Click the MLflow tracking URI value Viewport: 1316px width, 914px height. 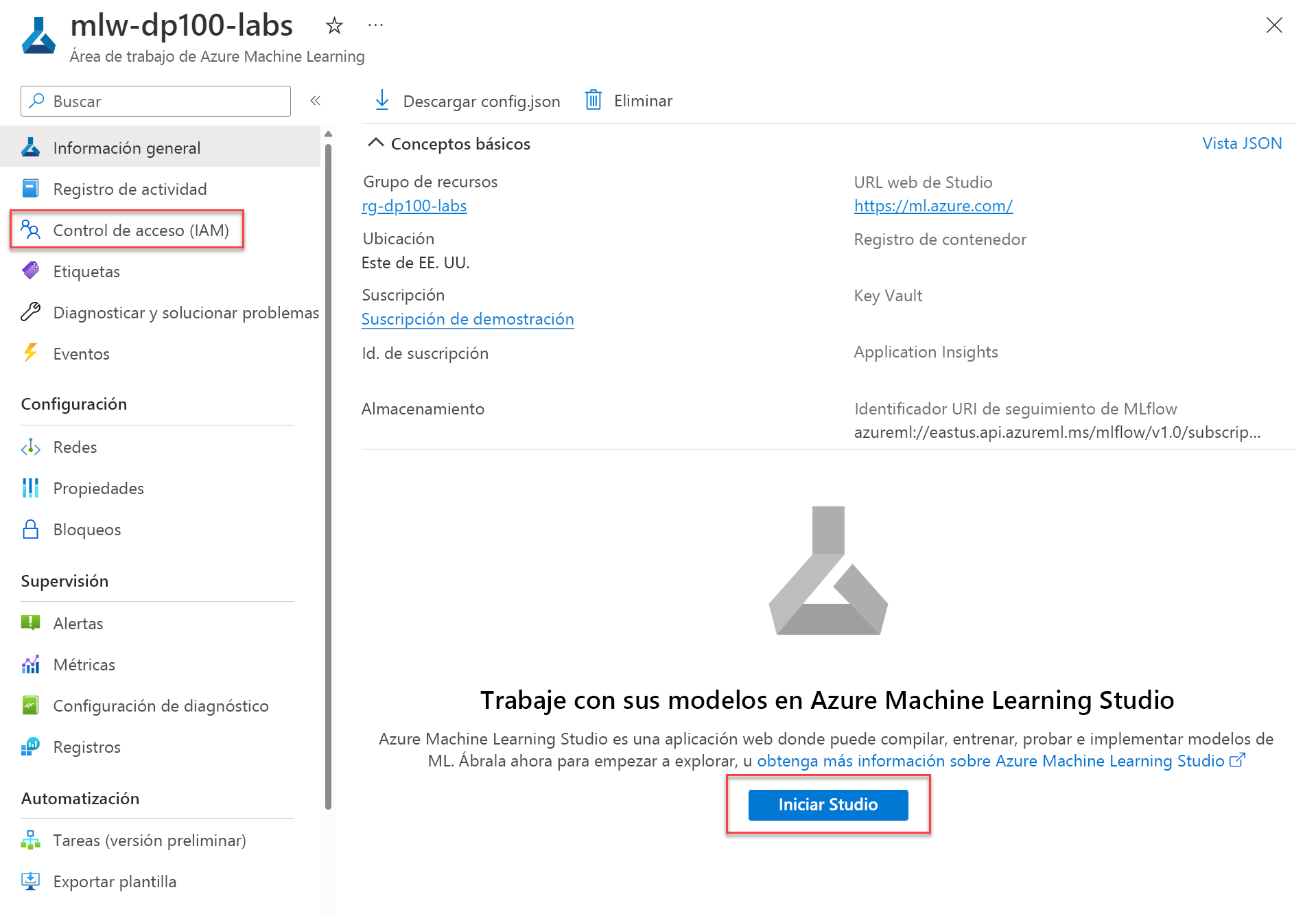pyautogui.click(x=1057, y=432)
